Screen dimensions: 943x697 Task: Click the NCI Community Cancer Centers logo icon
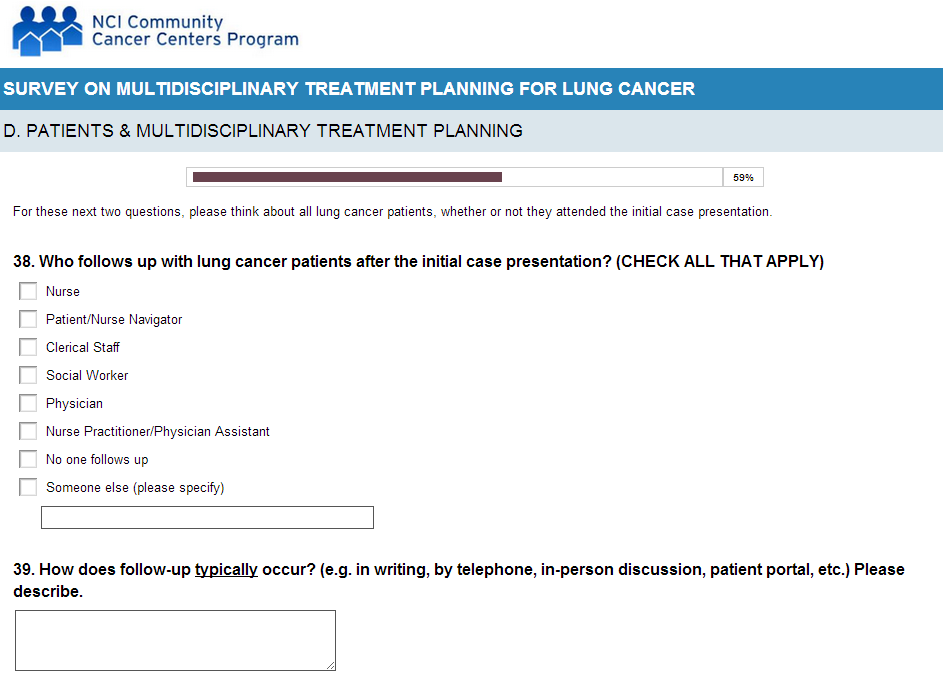(47, 30)
